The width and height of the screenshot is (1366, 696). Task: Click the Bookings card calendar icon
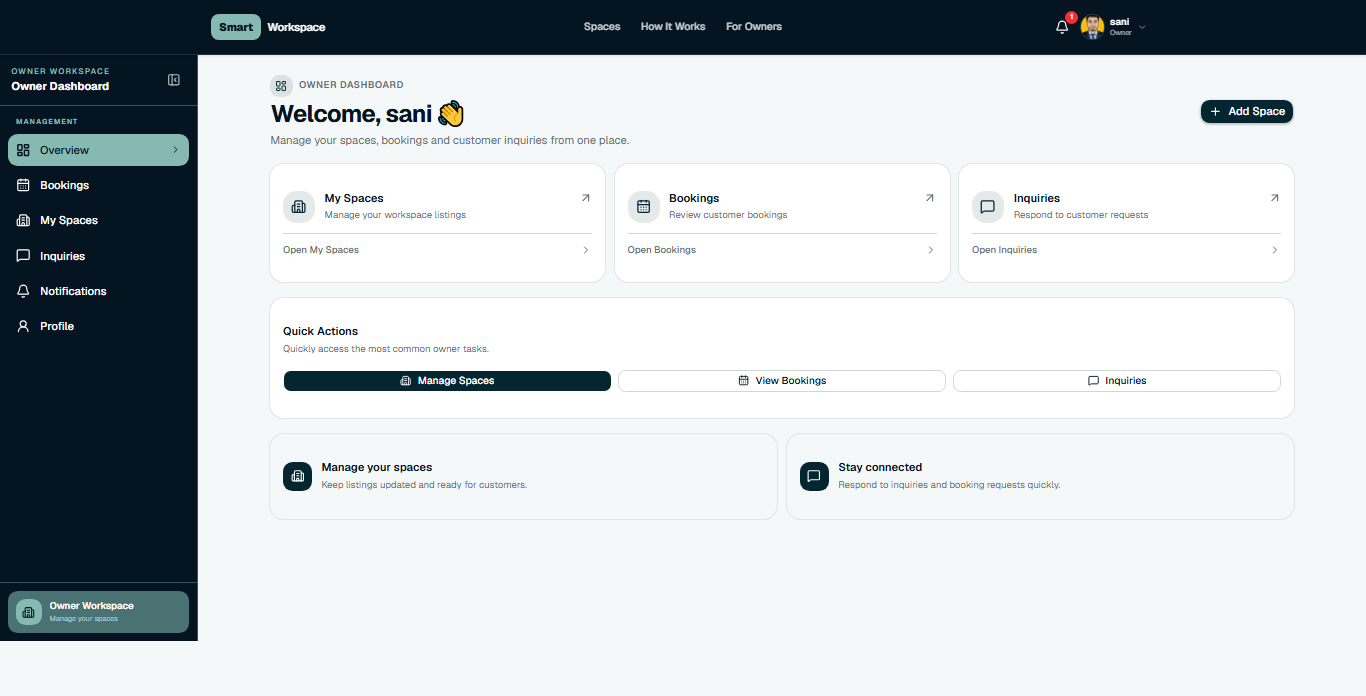(x=643, y=207)
